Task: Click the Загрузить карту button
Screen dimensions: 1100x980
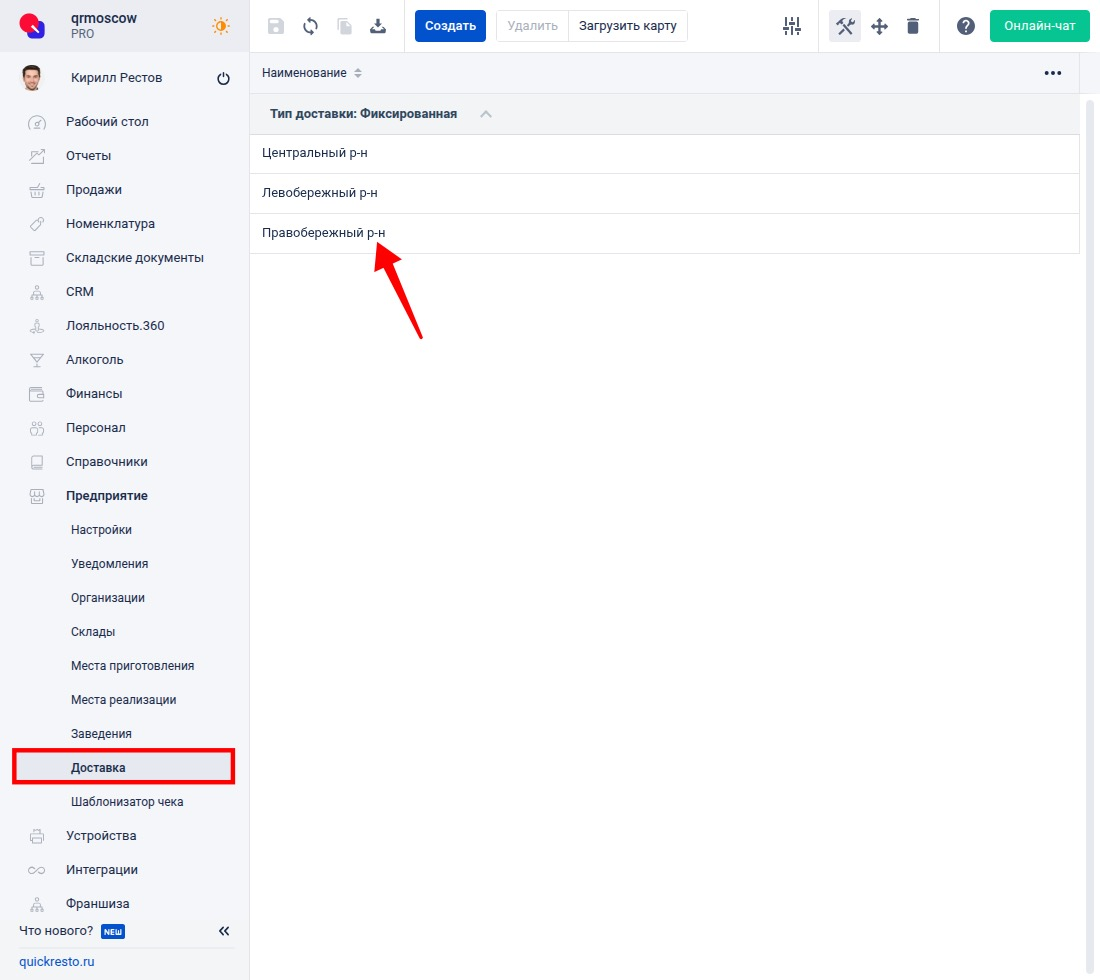Action: point(627,26)
